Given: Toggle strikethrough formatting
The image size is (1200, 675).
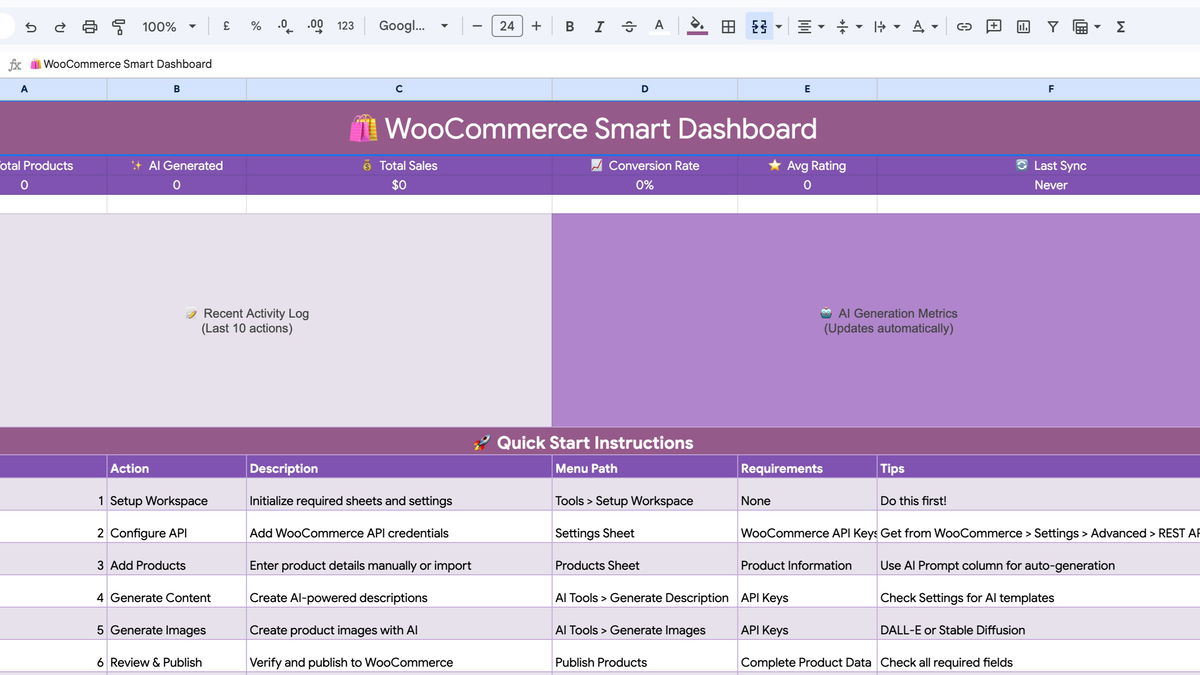Looking at the screenshot, I should [629, 26].
